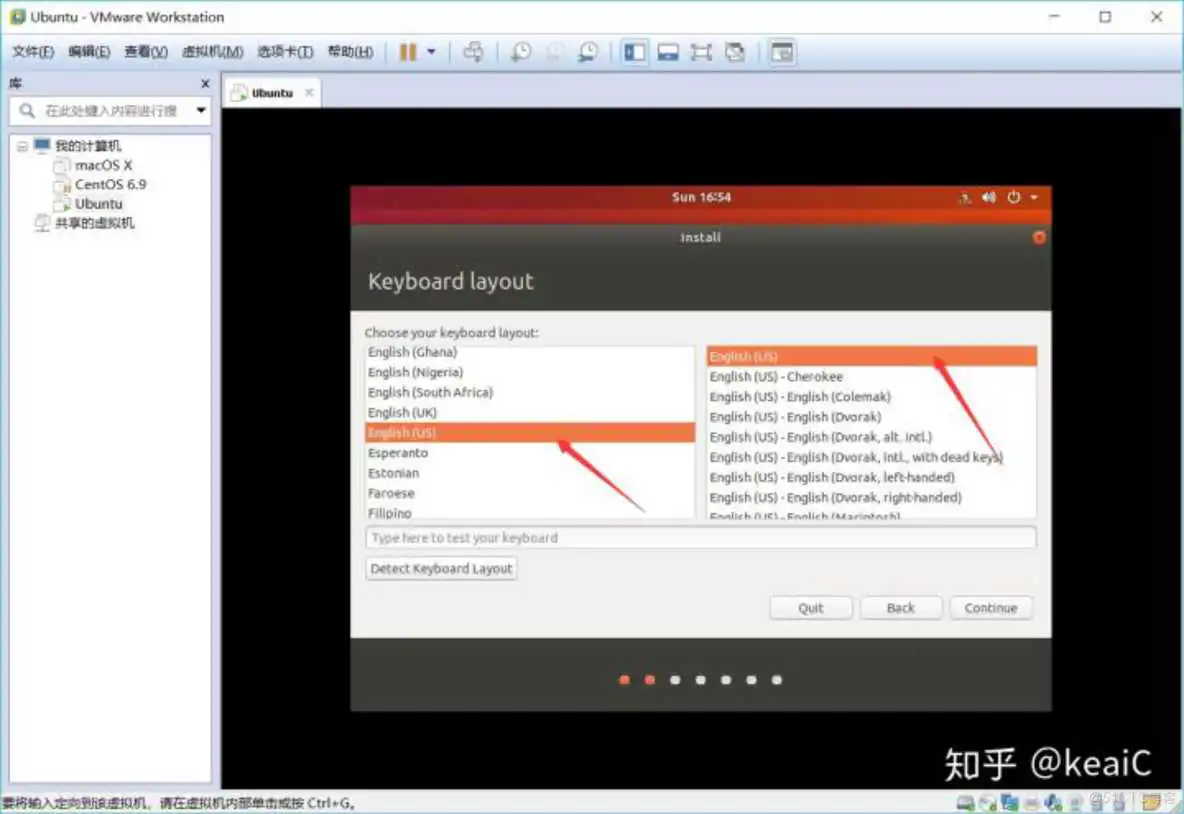The image size is (1184, 814).
Task: Open the volume icon in Ubuntu's top bar
Action: (x=989, y=197)
